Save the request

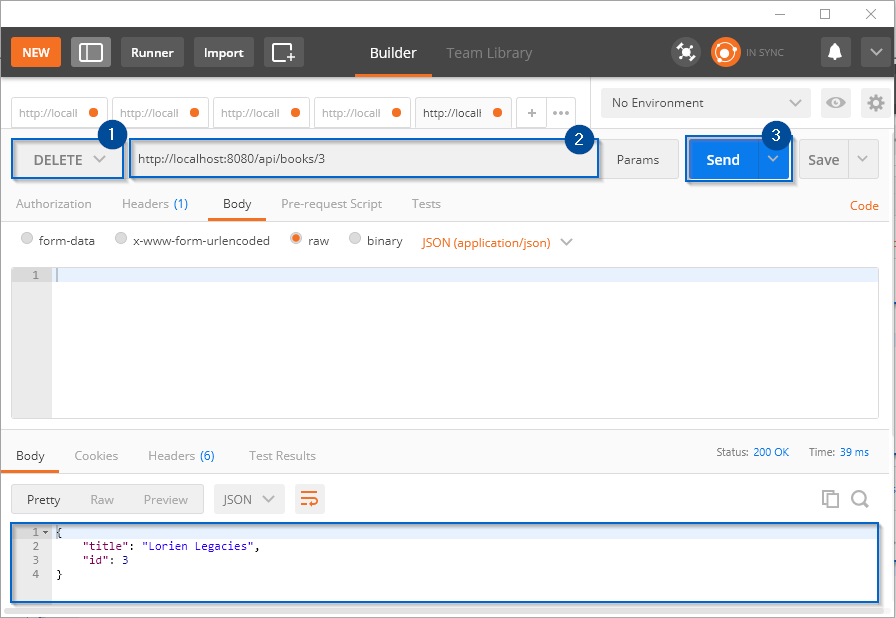(x=823, y=160)
